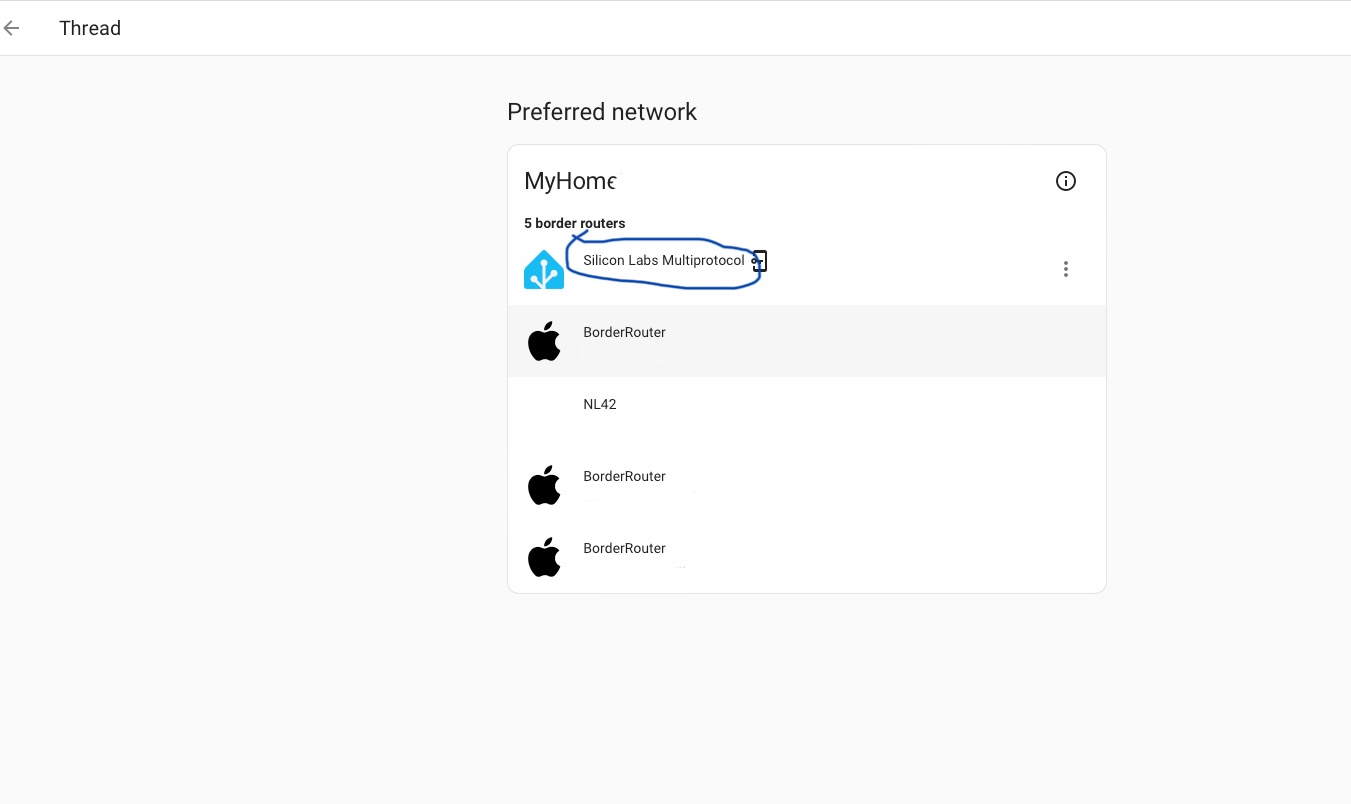Select the Home Assistant border router icon
Image resolution: width=1351 pixels, height=804 pixels.
pyautogui.click(x=544, y=268)
